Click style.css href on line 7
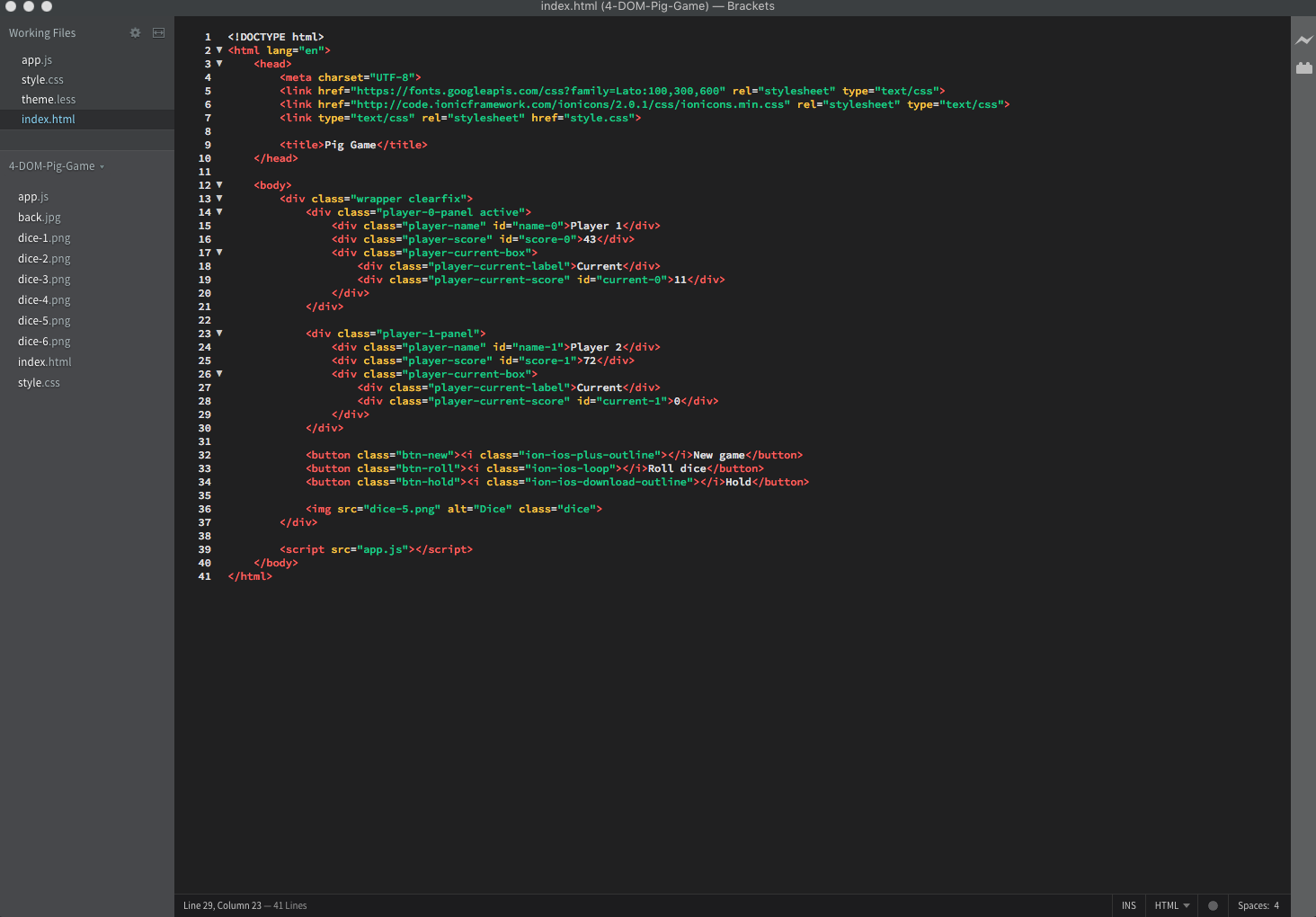The image size is (1316, 917). (x=599, y=118)
